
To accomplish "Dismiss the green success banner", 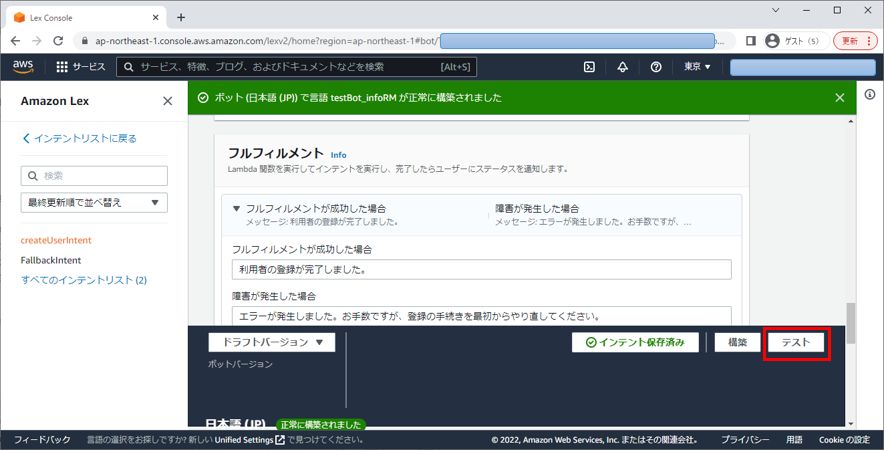I will pyautogui.click(x=839, y=98).
